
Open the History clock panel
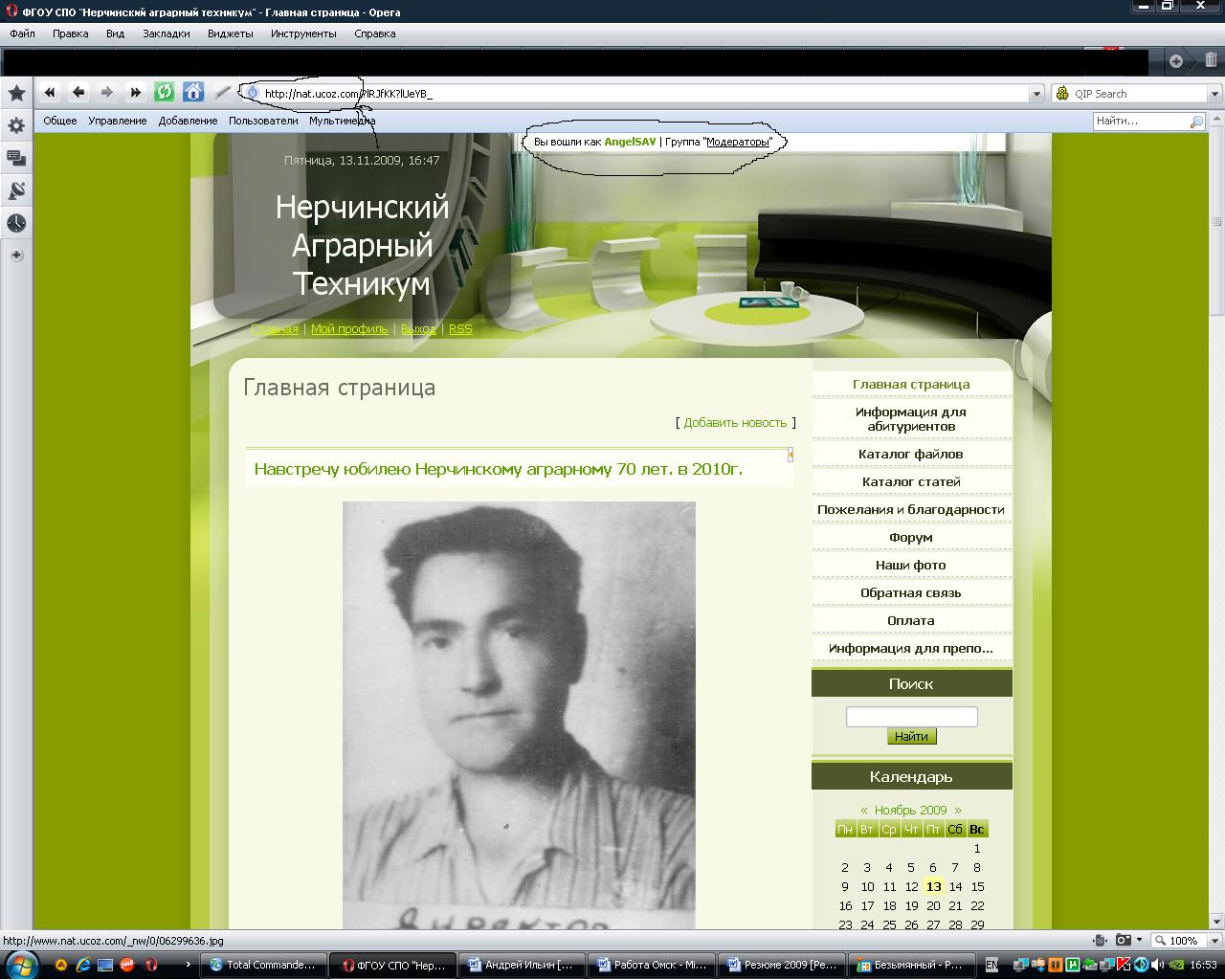click(x=16, y=223)
